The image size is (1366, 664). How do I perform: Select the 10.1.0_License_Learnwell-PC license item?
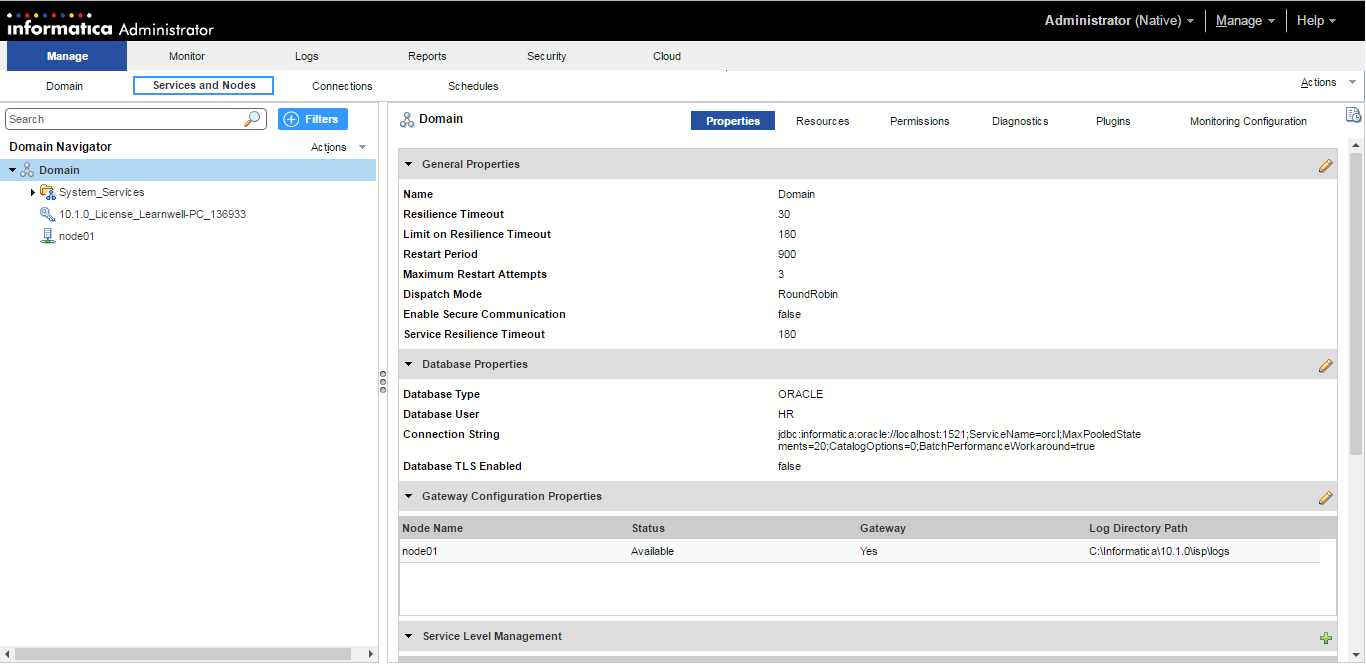coord(152,214)
